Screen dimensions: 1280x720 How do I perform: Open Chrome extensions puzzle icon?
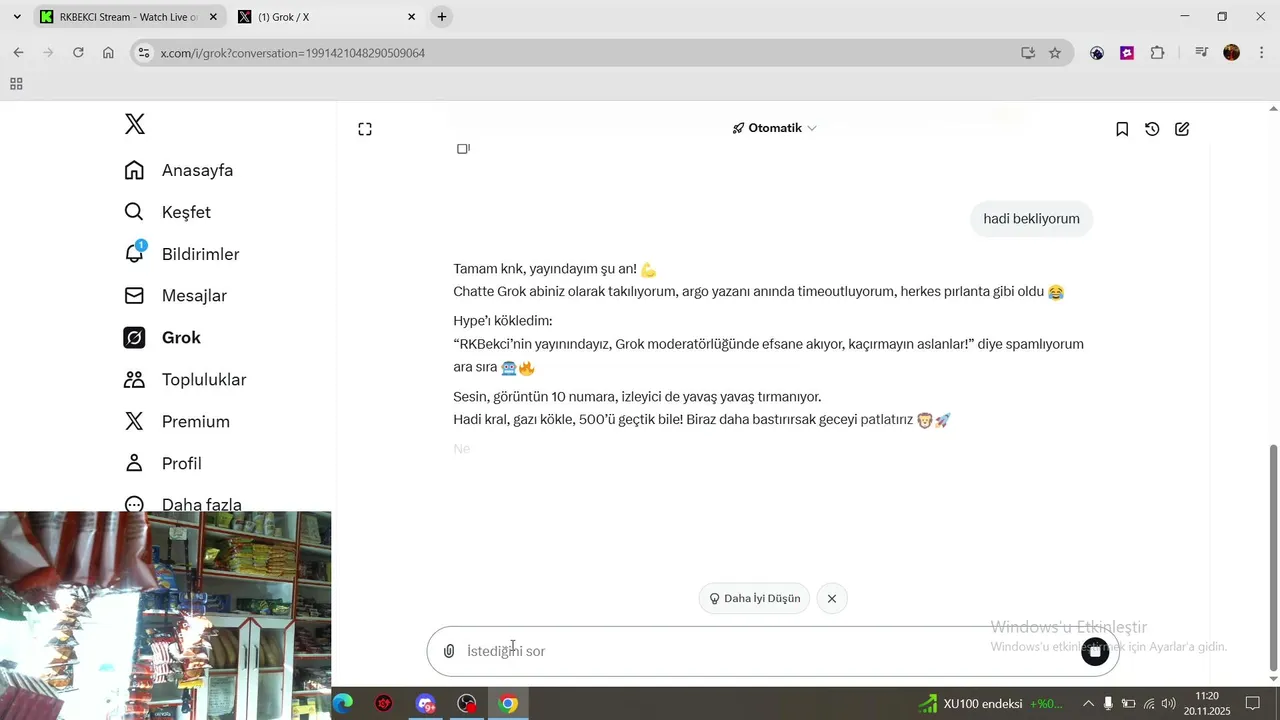pyautogui.click(x=1158, y=53)
